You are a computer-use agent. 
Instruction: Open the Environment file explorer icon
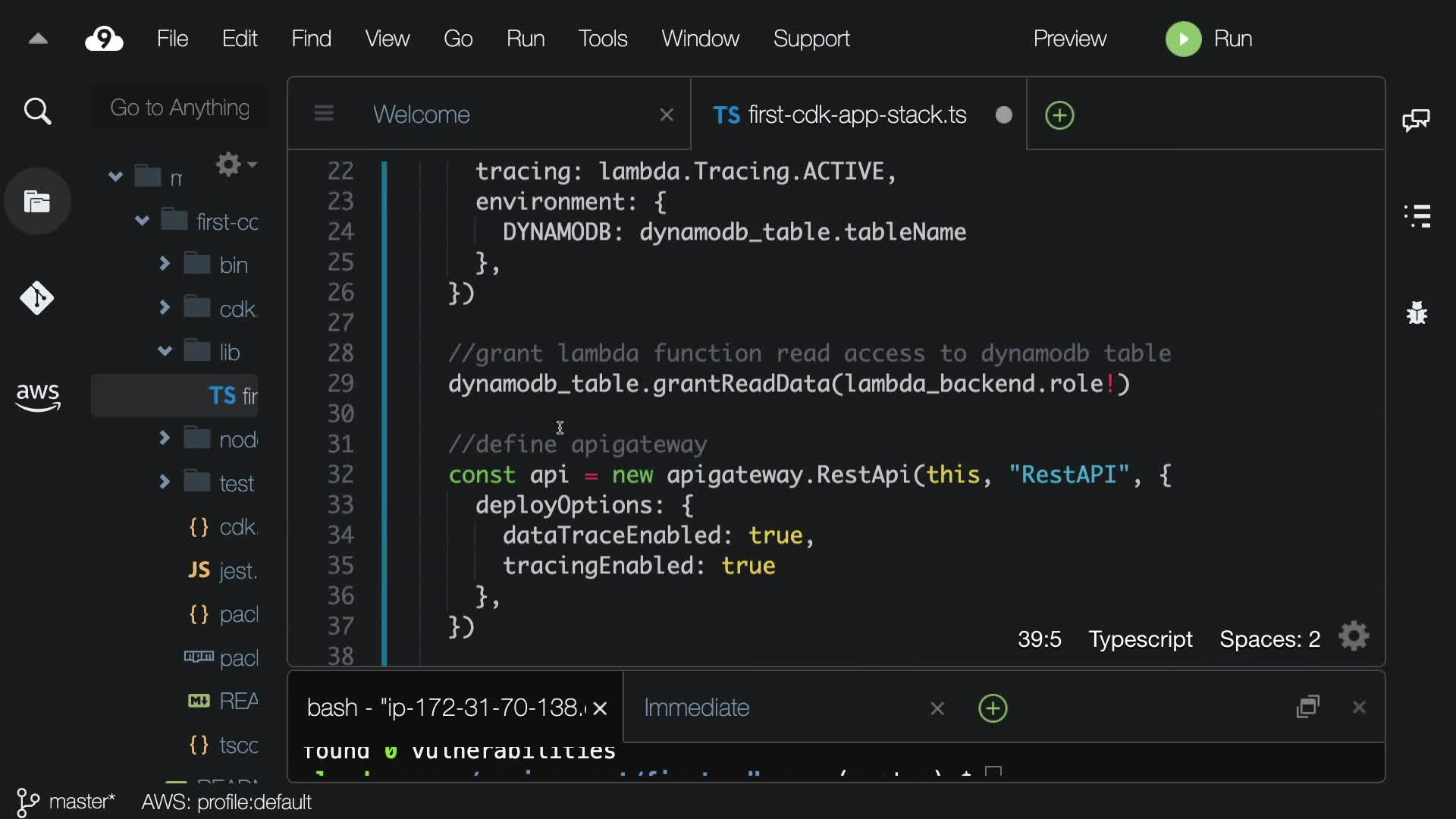point(37,202)
